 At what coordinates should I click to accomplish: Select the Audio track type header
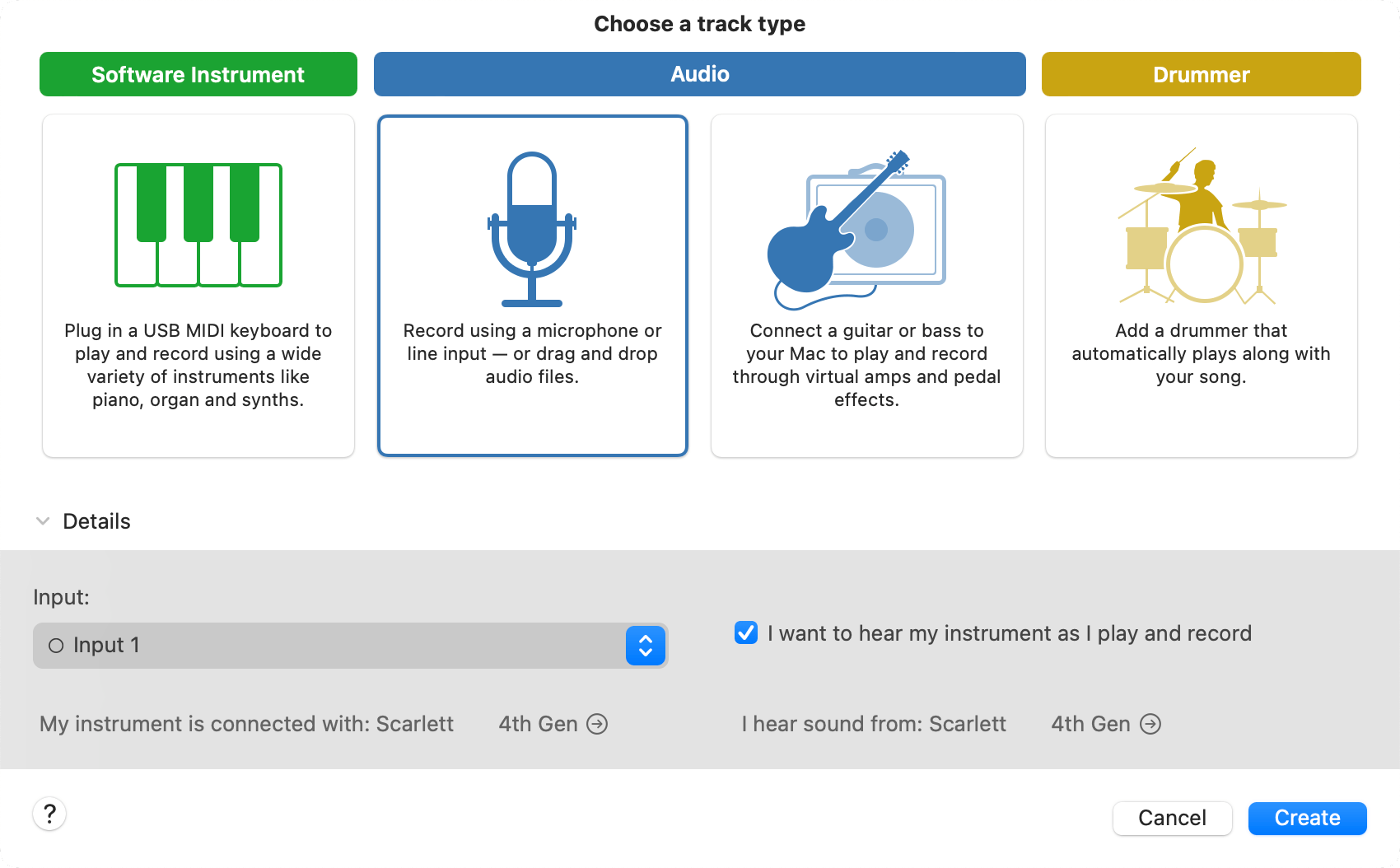699,74
